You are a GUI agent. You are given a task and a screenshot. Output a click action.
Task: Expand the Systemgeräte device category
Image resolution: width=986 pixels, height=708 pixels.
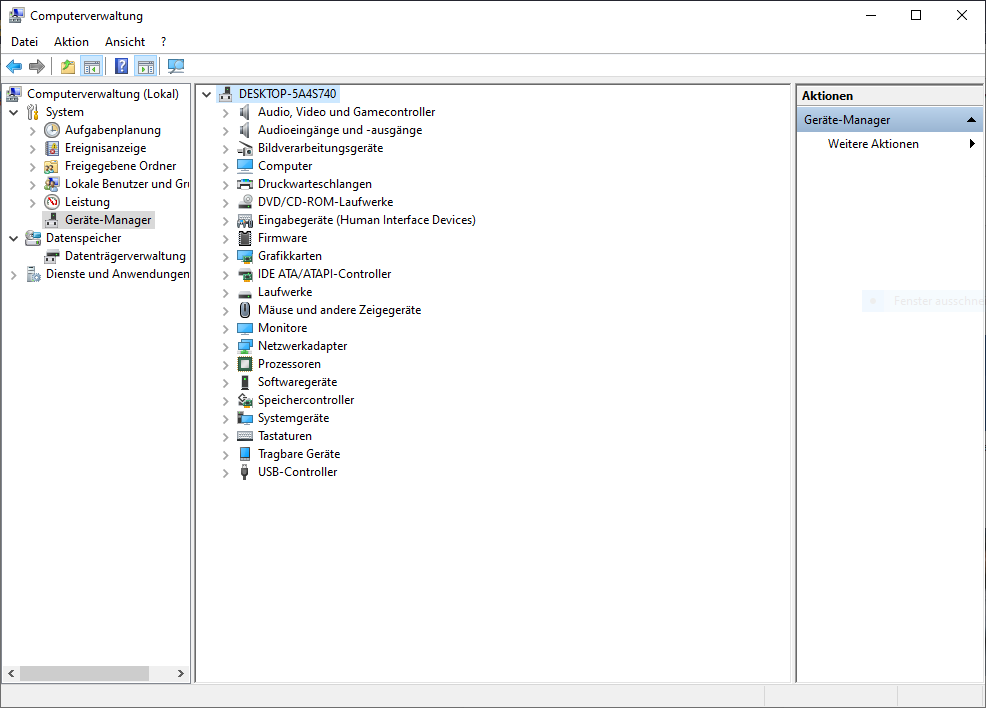tap(225, 419)
